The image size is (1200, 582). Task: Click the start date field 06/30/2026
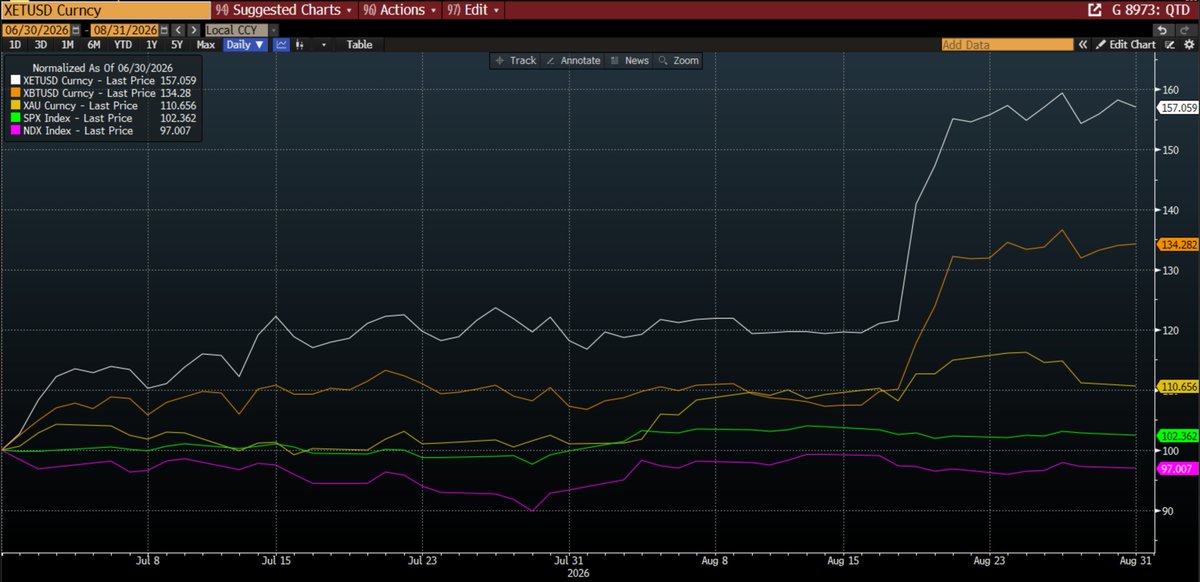point(37,30)
